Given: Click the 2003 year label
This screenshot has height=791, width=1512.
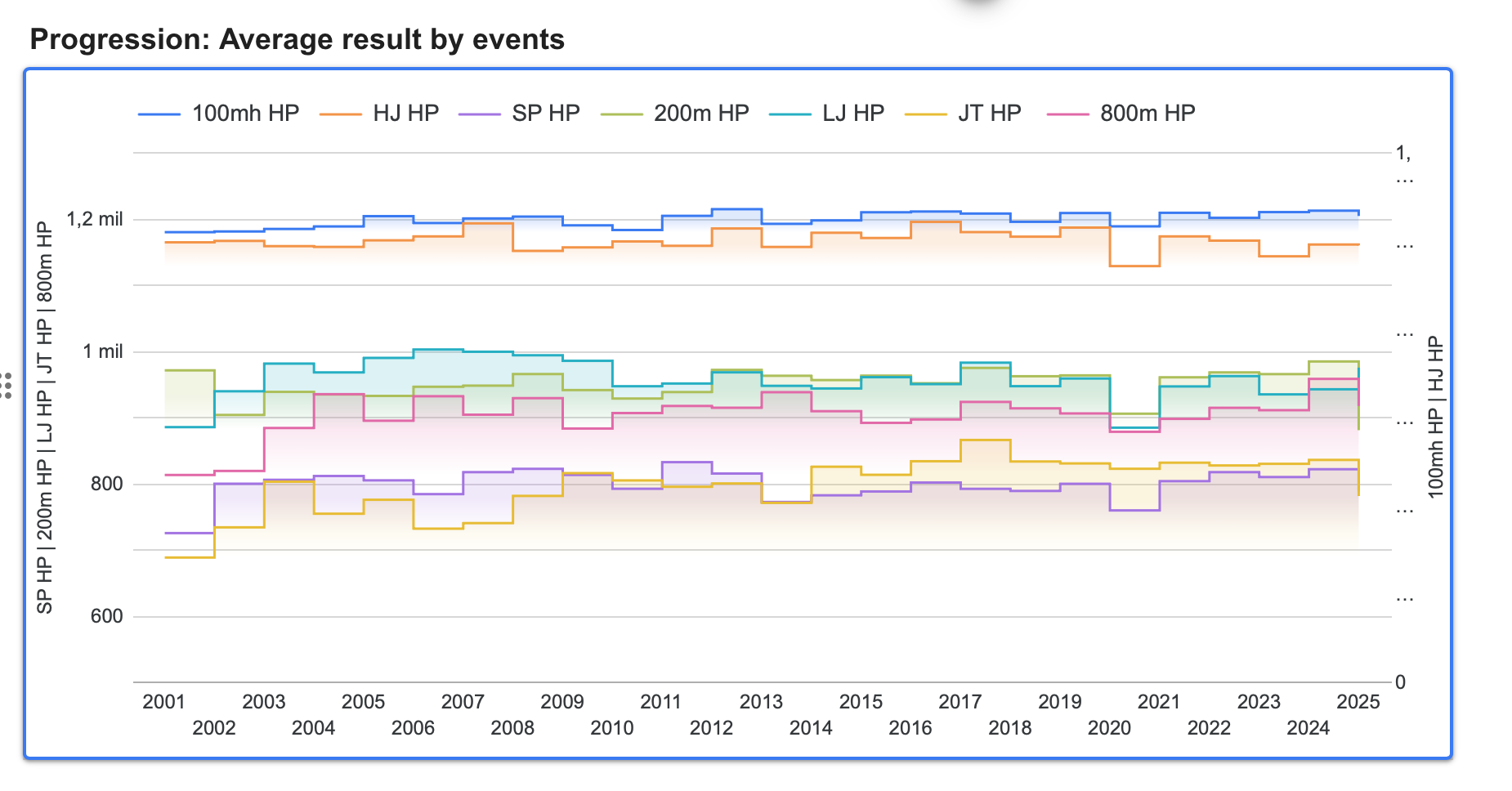Looking at the screenshot, I should pyautogui.click(x=264, y=702).
